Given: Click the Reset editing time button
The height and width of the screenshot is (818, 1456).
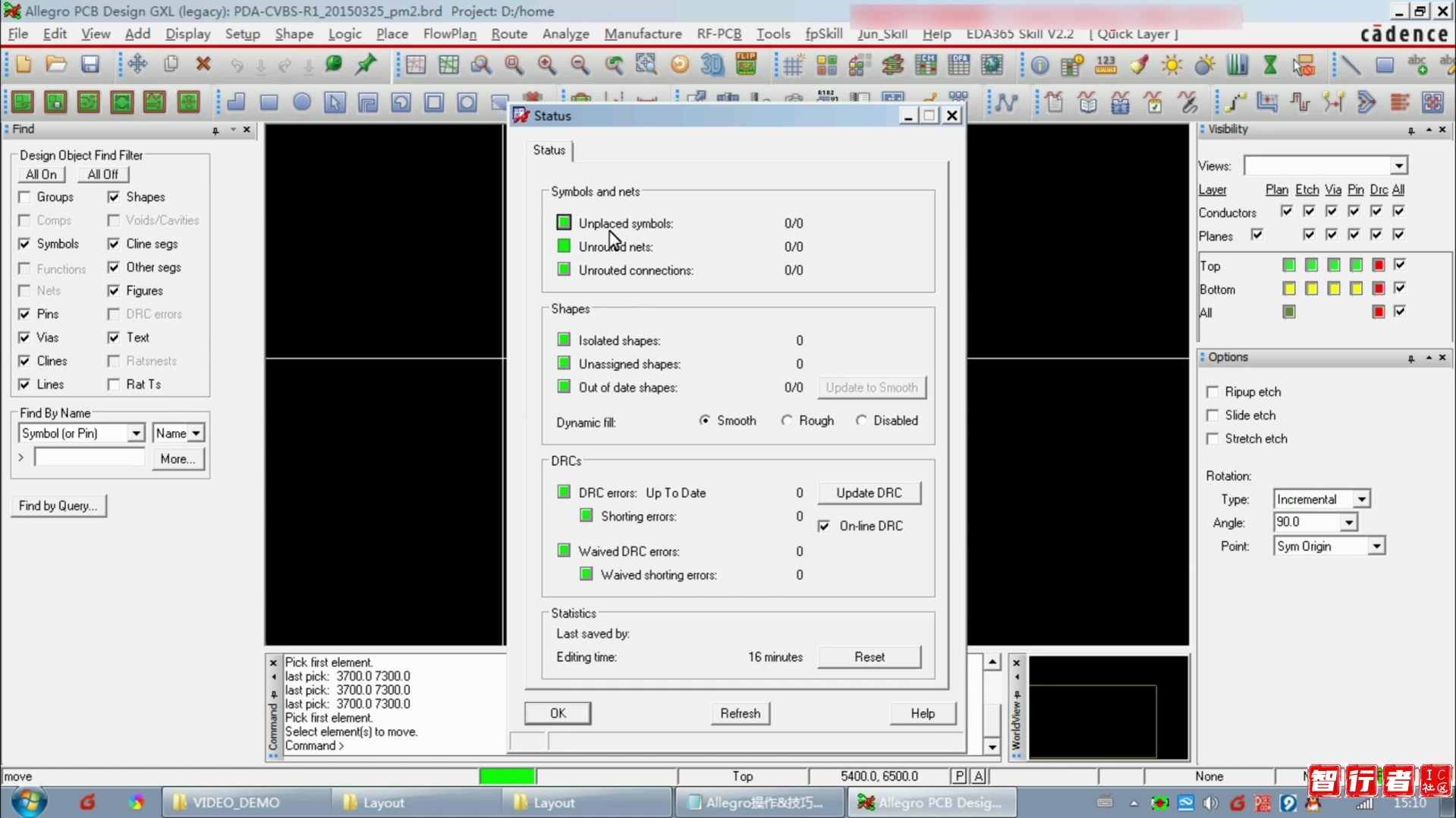Looking at the screenshot, I should [869, 657].
